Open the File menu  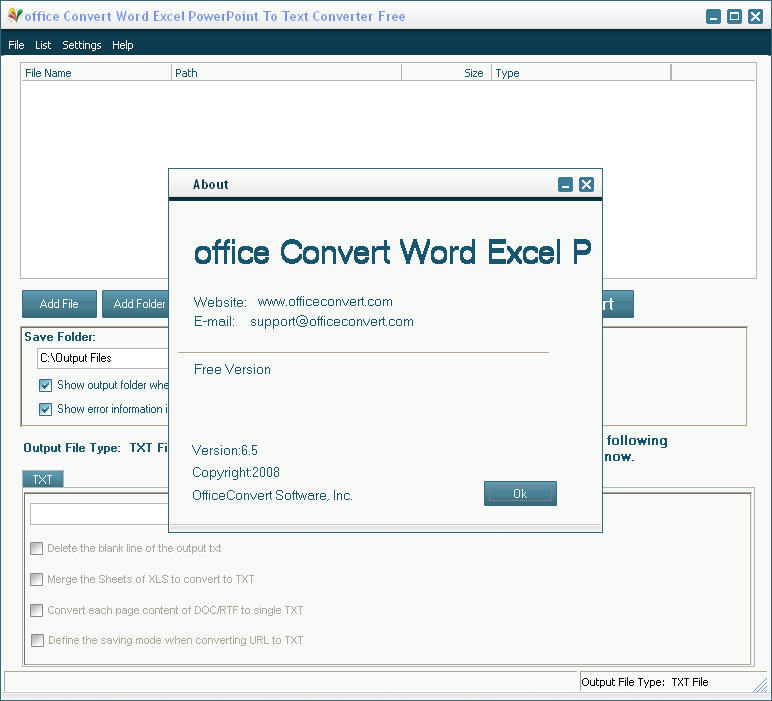point(16,45)
